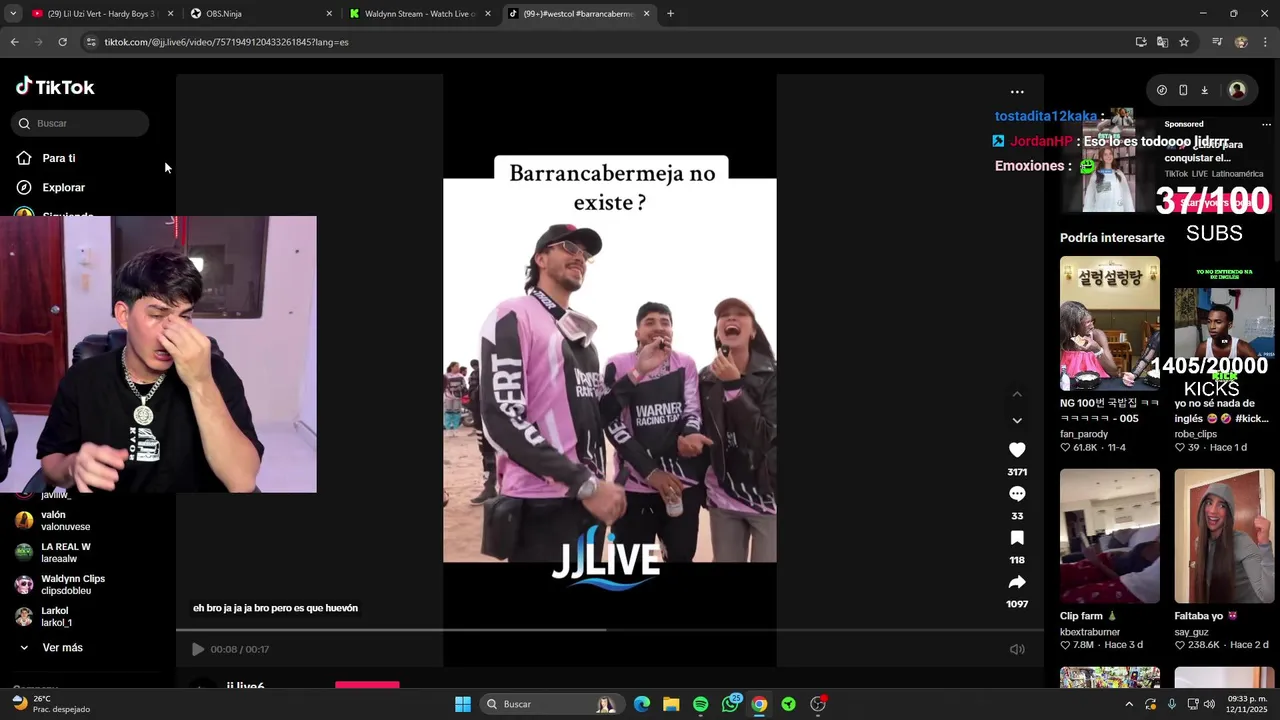Viewport: 1280px width, 720px height.
Task: View site information icon in address bar
Action: point(91,42)
